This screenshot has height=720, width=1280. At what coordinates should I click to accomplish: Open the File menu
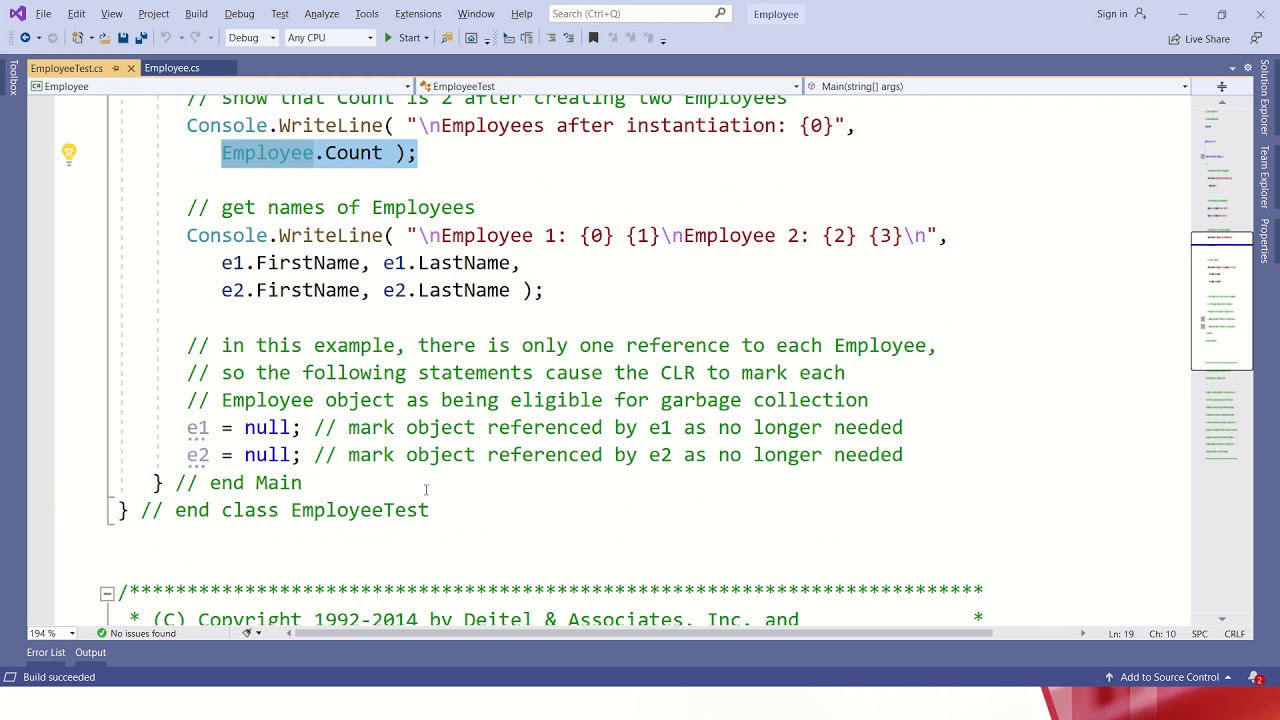(x=43, y=14)
